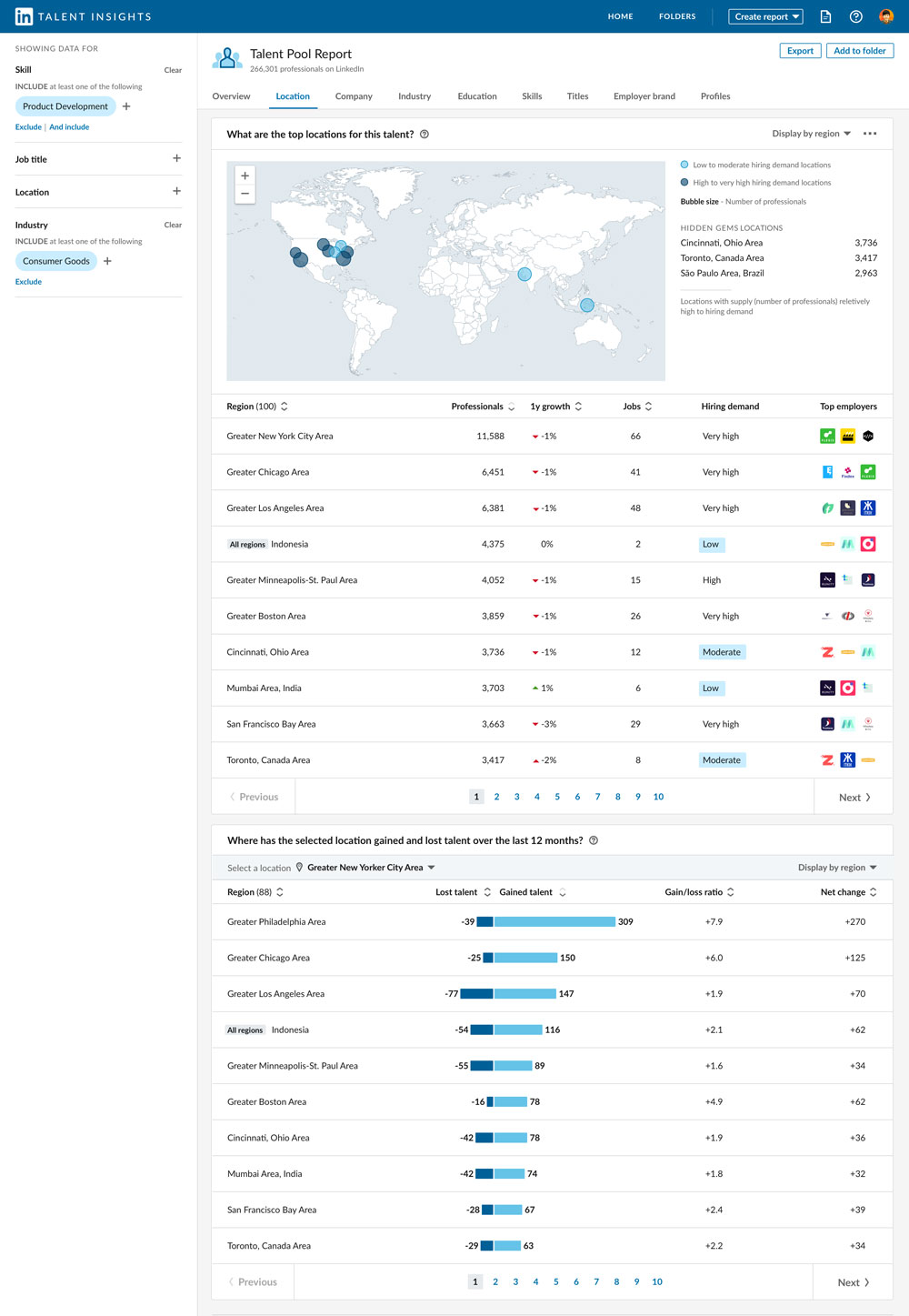Viewport: 909px width, 1316px height.
Task: Add a Job title filter
Action: click(176, 158)
